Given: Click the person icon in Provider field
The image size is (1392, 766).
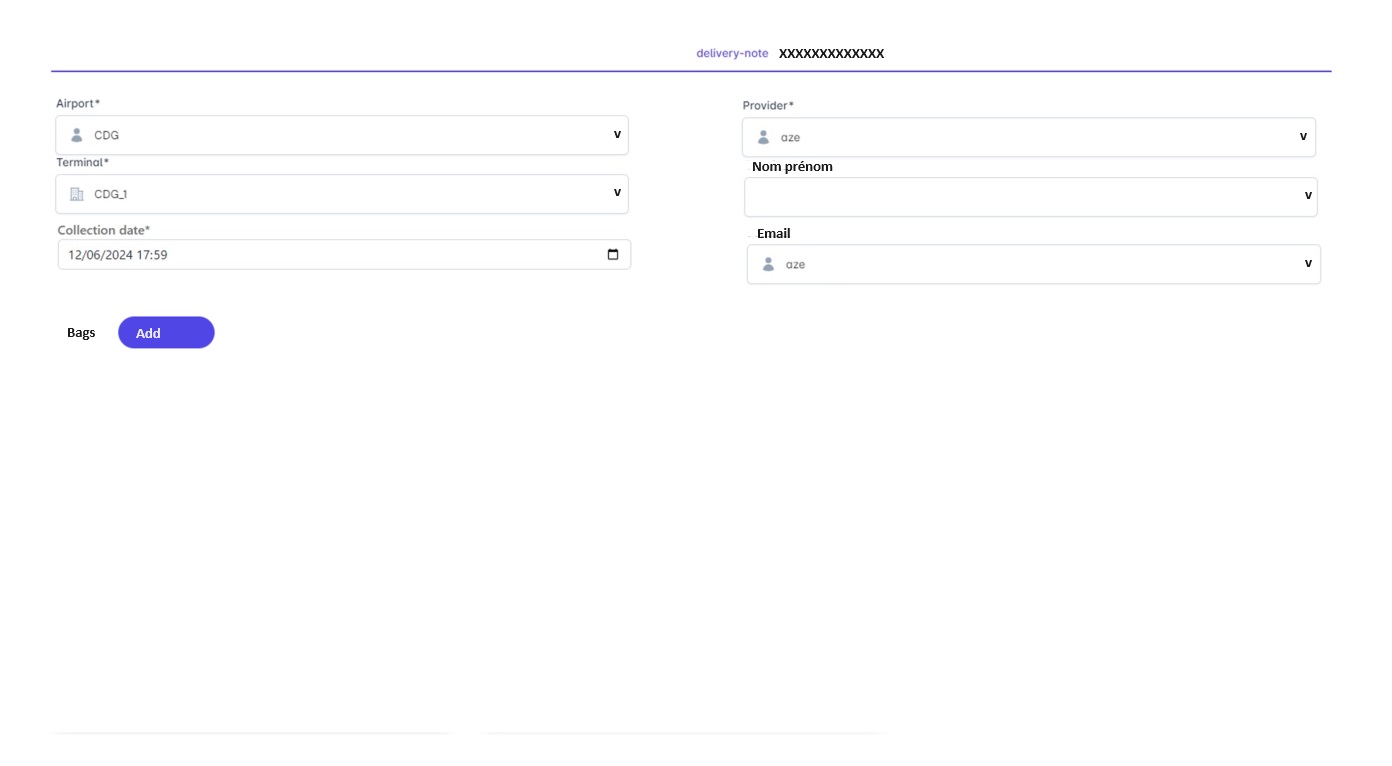Looking at the screenshot, I should coord(764,137).
